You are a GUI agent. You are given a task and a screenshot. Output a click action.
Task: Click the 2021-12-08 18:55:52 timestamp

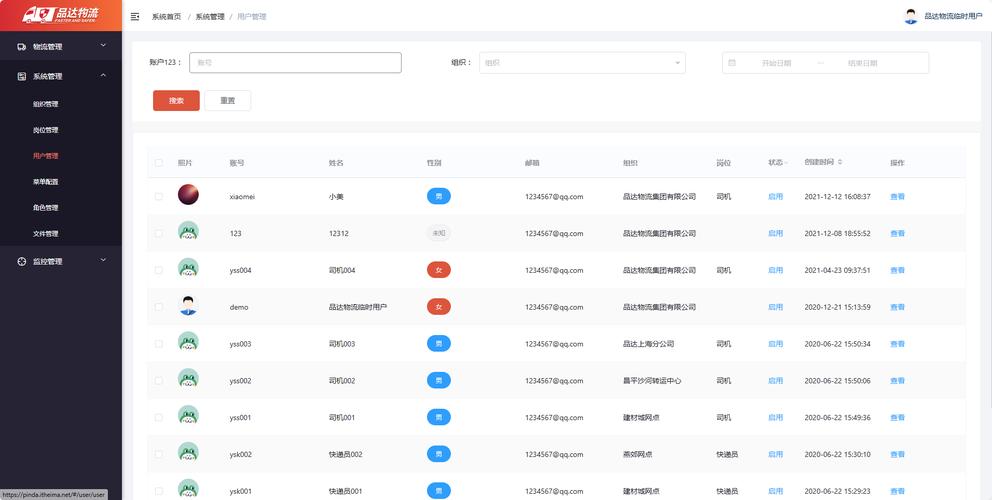(x=838, y=233)
